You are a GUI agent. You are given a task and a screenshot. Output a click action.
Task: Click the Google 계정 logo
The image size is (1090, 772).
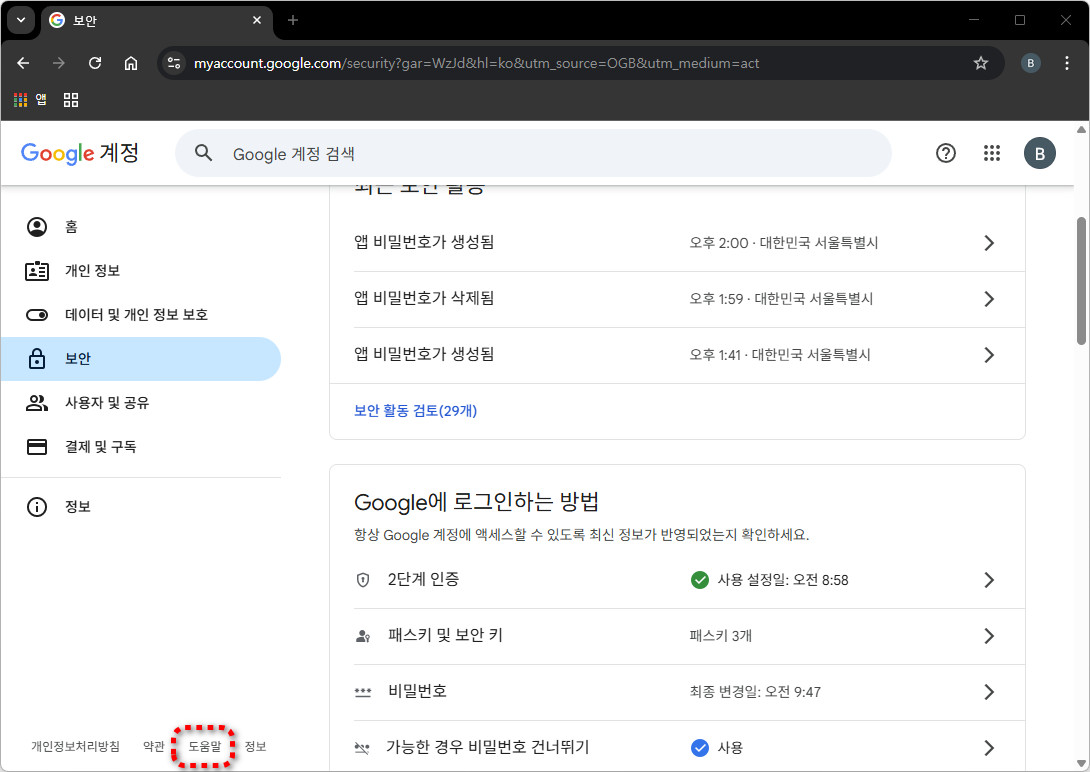point(80,153)
